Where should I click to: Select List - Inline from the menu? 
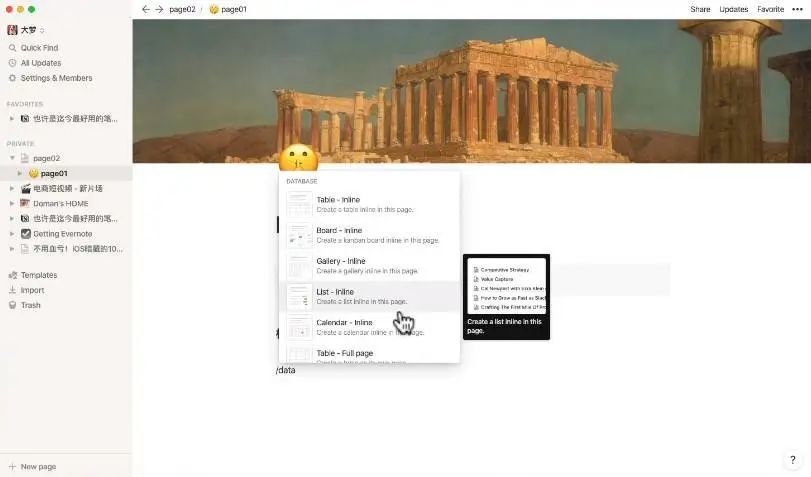[x=369, y=296]
